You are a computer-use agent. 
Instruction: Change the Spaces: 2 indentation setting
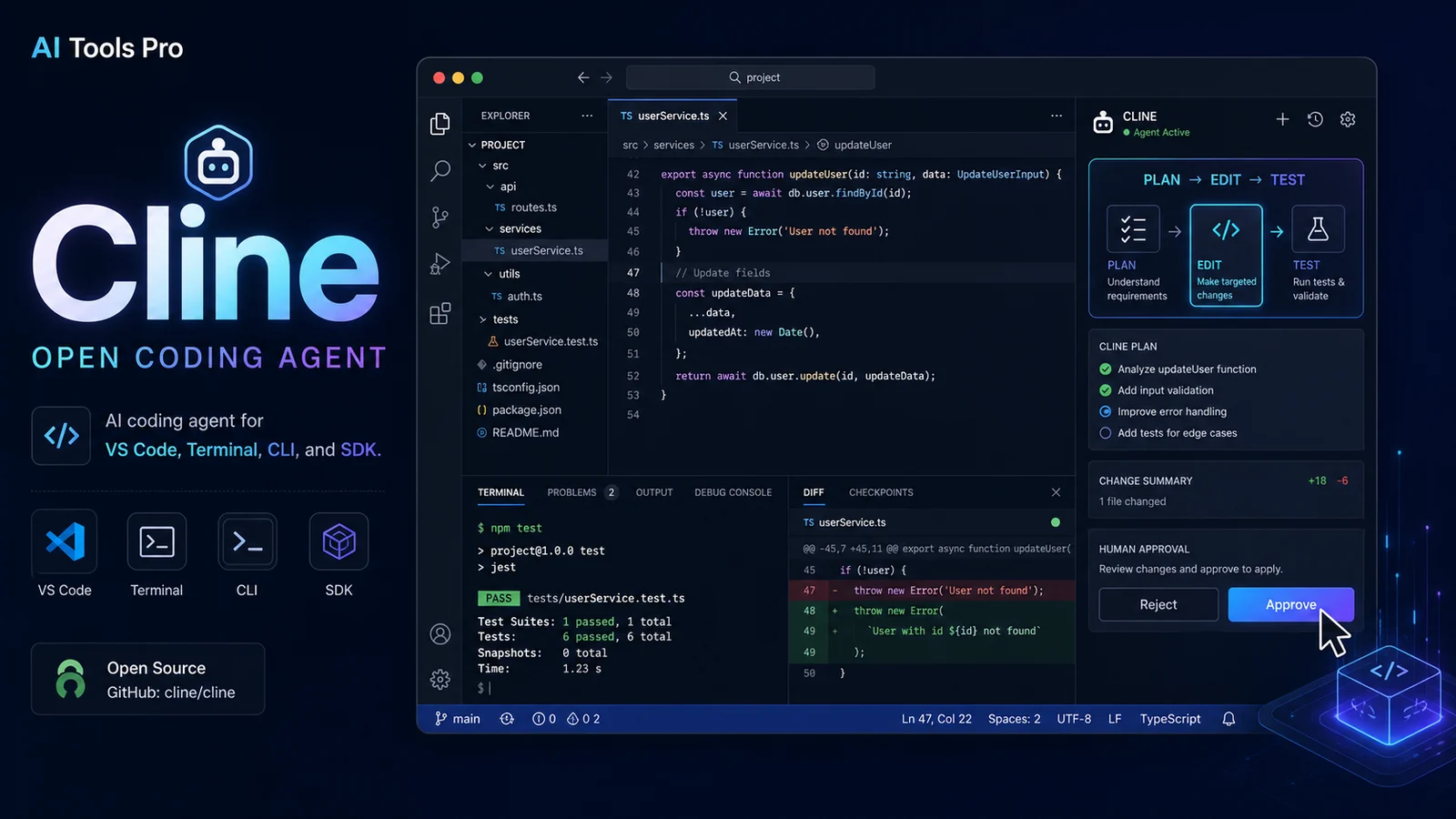click(1015, 719)
